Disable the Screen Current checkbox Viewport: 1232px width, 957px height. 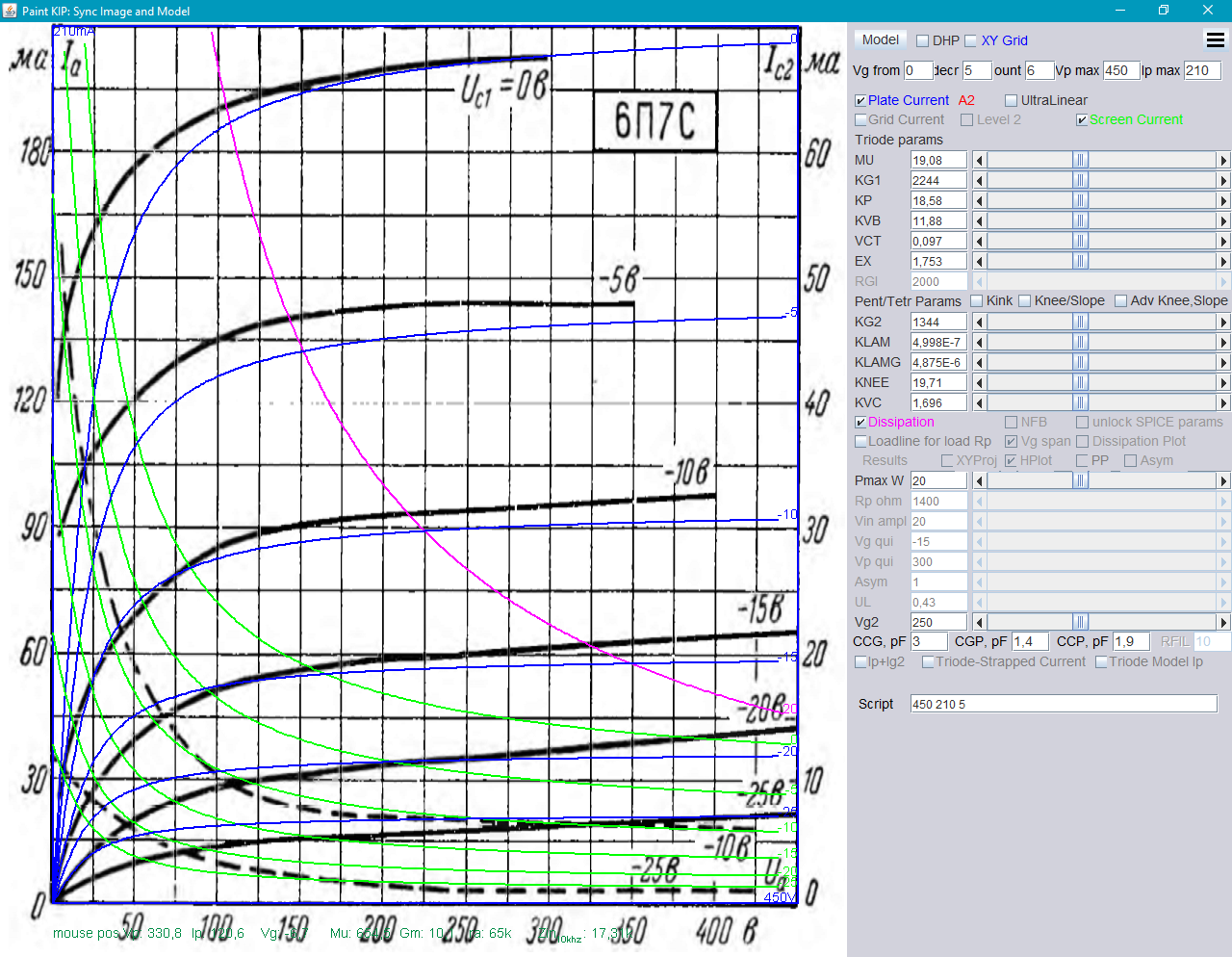coord(1082,120)
